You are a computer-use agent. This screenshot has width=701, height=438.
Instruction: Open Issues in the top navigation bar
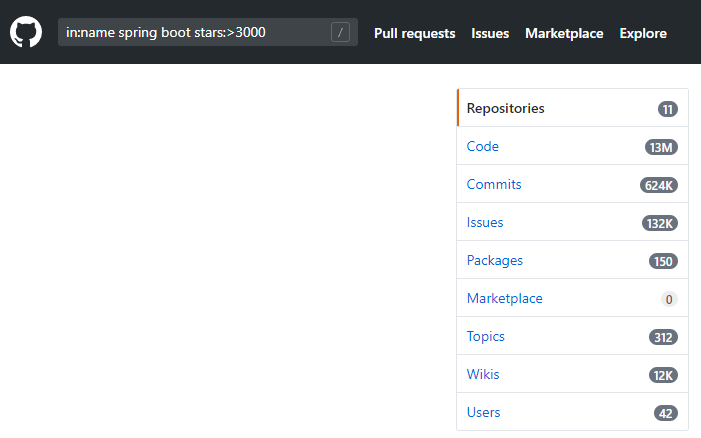tap(490, 33)
